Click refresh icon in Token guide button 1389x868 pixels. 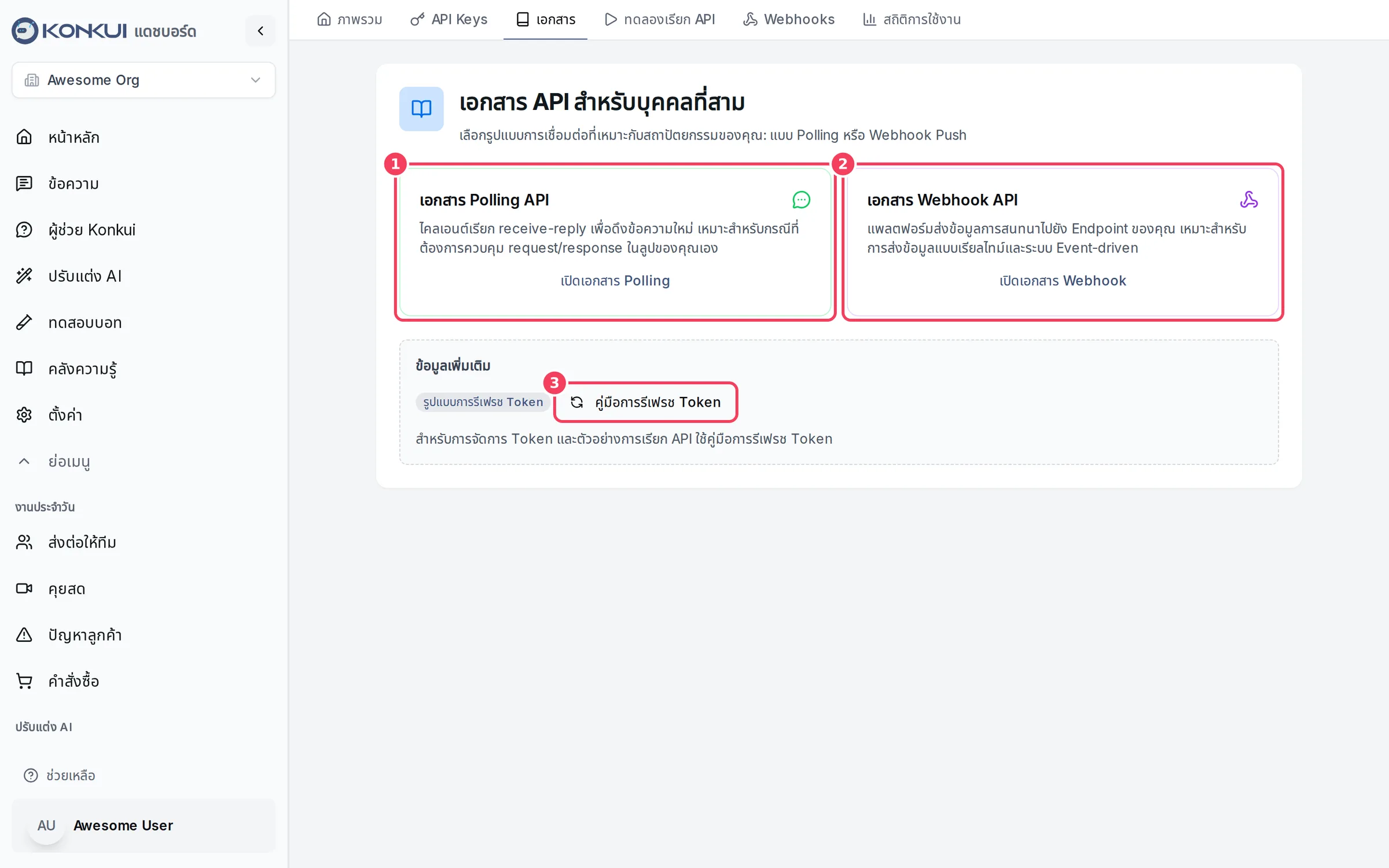pyautogui.click(x=576, y=402)
